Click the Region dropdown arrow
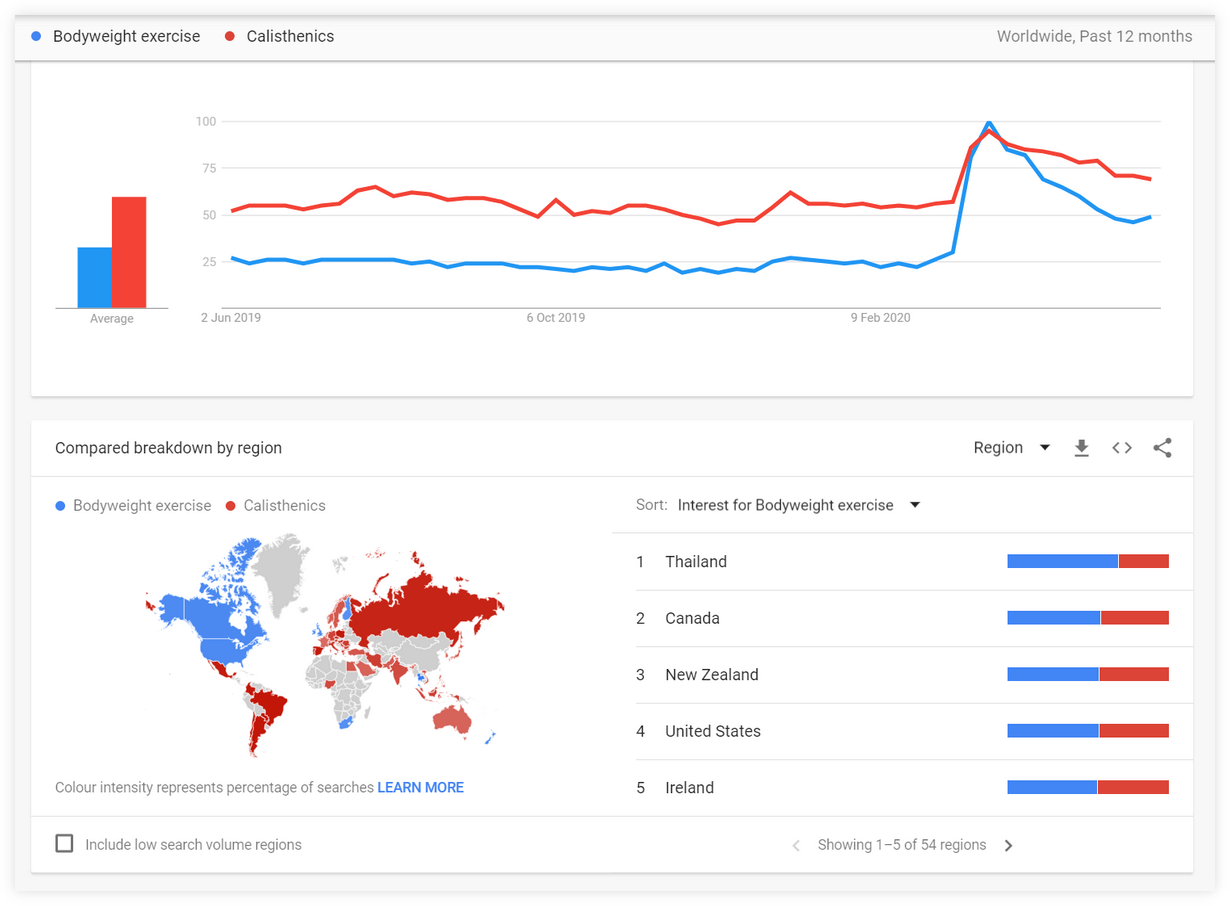 [x=1045, y=448]
